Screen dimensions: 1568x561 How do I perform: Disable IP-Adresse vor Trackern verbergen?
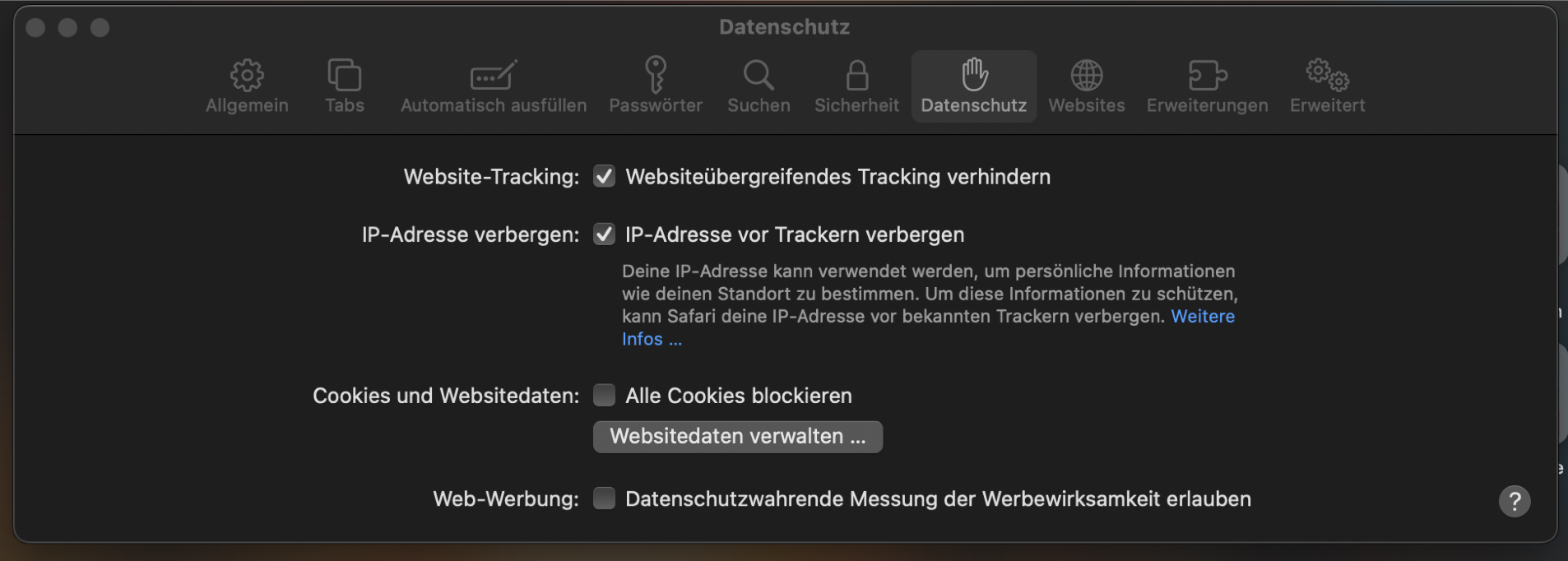(x=605, y=234)
